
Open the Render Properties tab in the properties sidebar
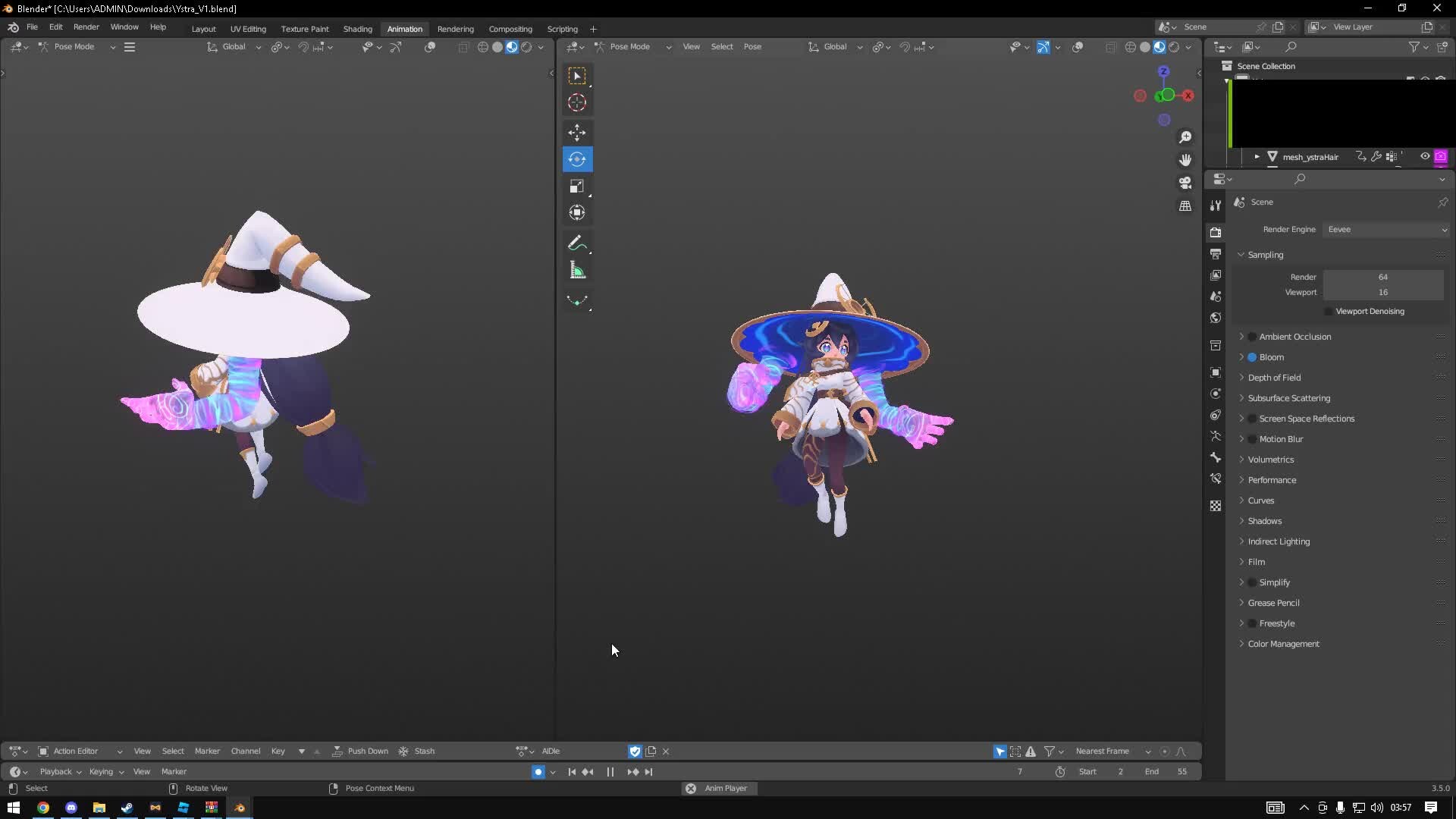click(x=1216, y=232)
